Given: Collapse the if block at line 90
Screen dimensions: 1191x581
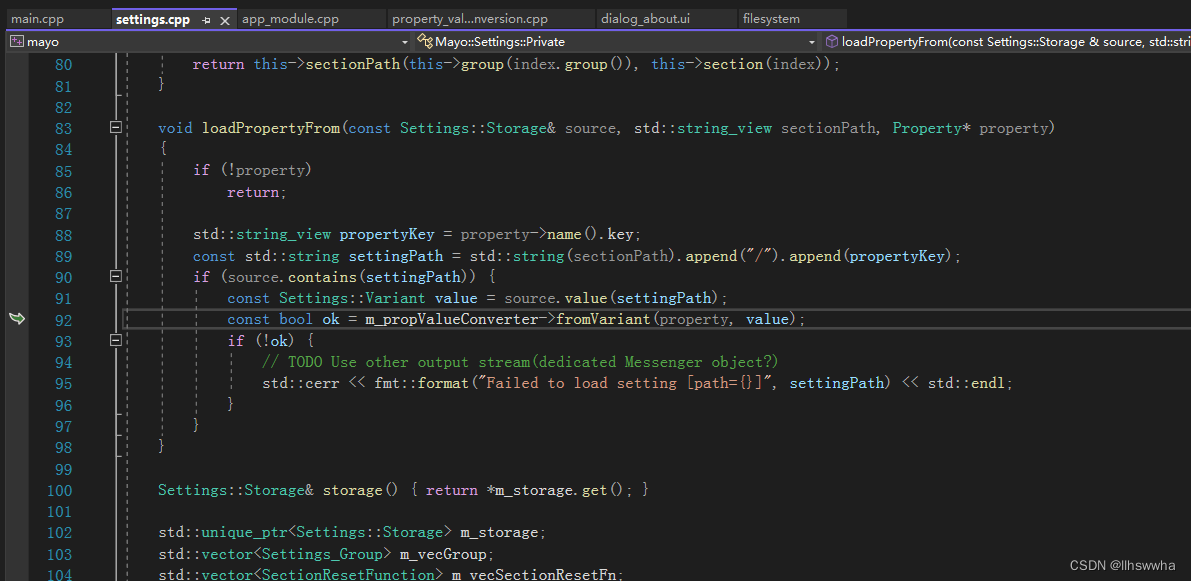Looking at the screenshot, I should (115, 276).
